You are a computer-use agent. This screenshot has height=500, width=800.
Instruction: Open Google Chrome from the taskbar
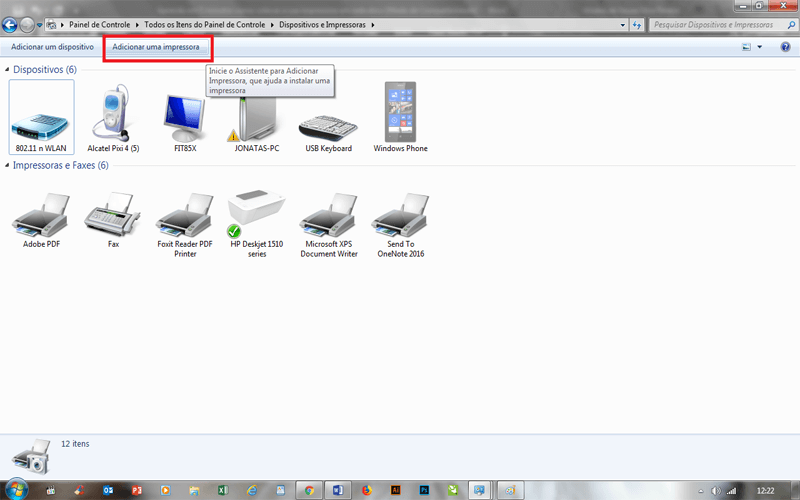(310, 490)
